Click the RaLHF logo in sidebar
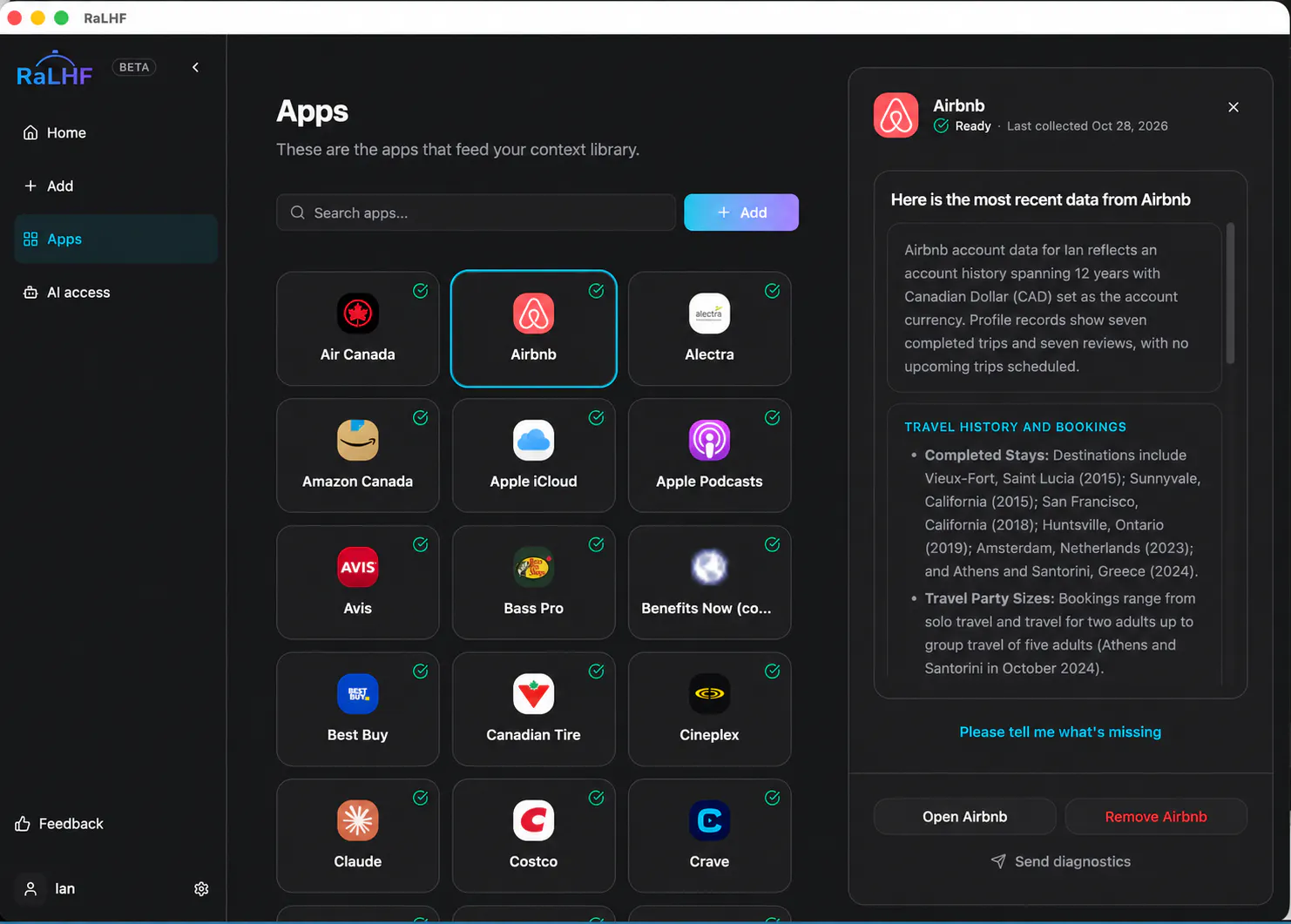 [54, 68]
